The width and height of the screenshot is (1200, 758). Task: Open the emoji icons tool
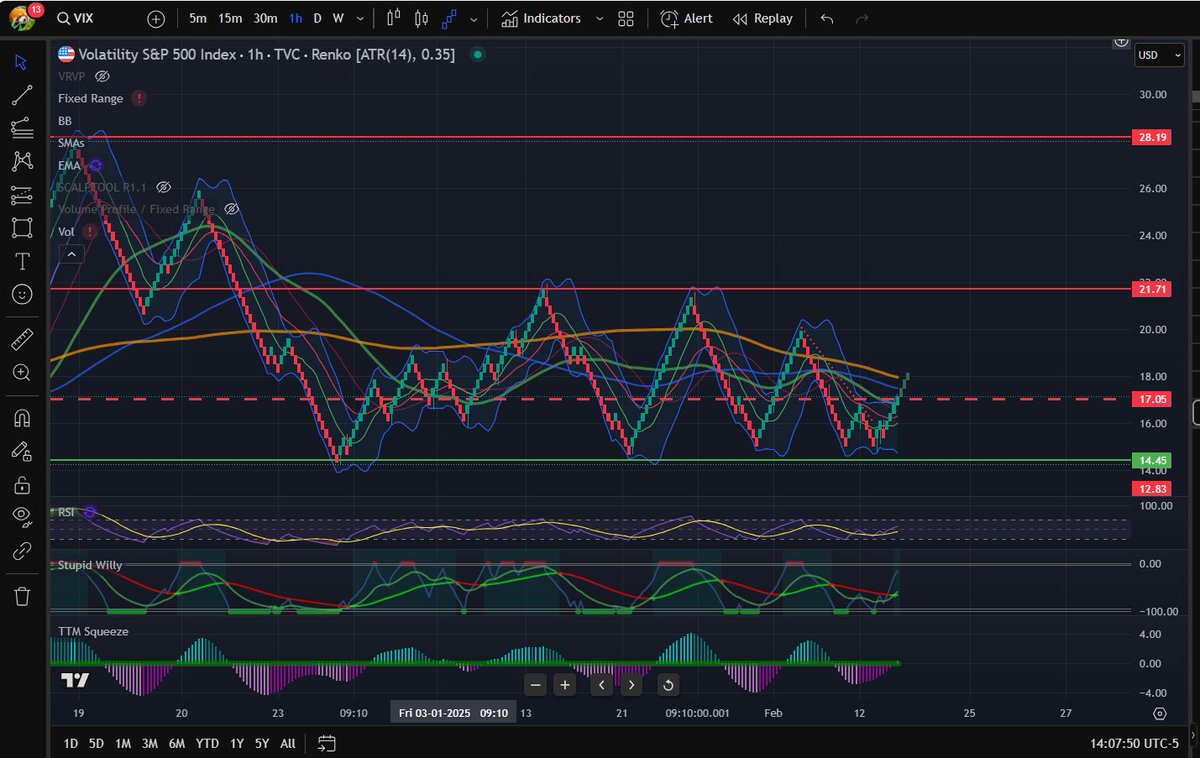pos(22,294)
